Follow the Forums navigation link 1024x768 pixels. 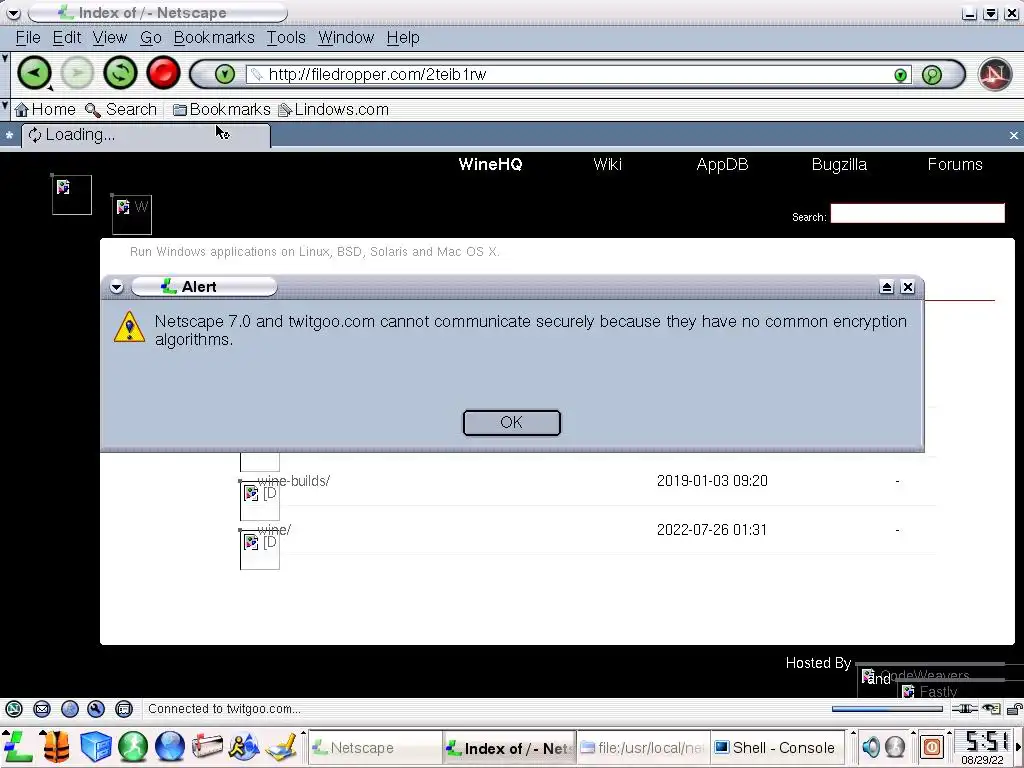[x=955, y=165]
